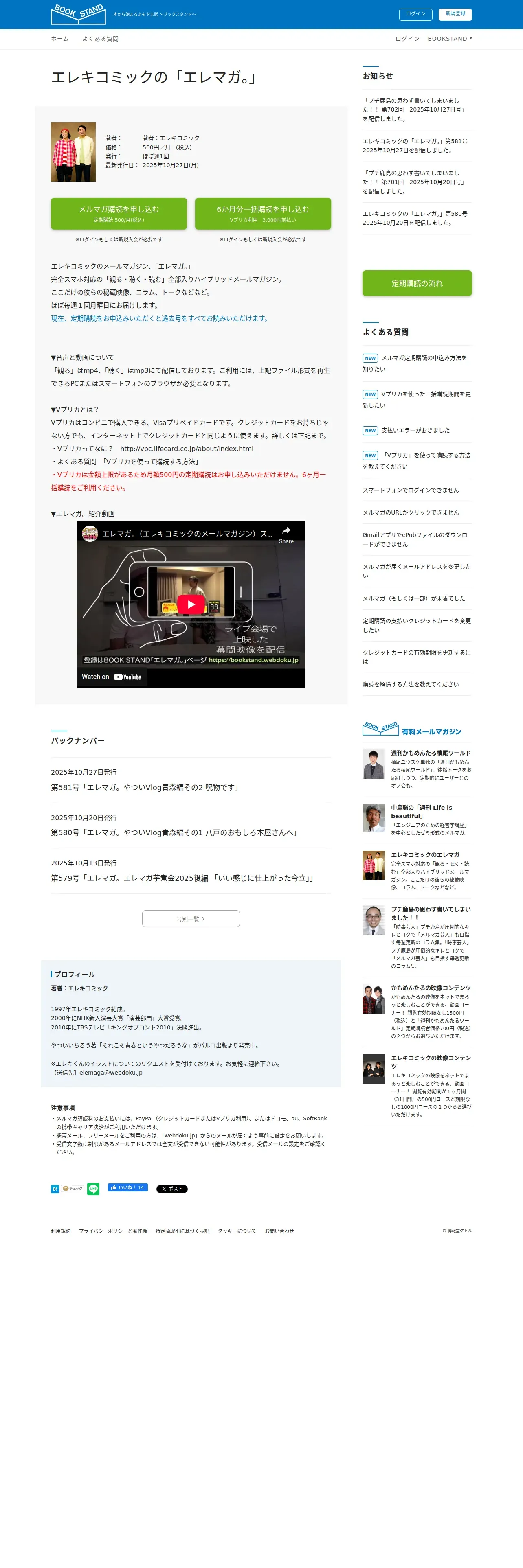Open FAQ スマートフォンでログインできません
The image size is (523, 1568).
pos(411,490)
